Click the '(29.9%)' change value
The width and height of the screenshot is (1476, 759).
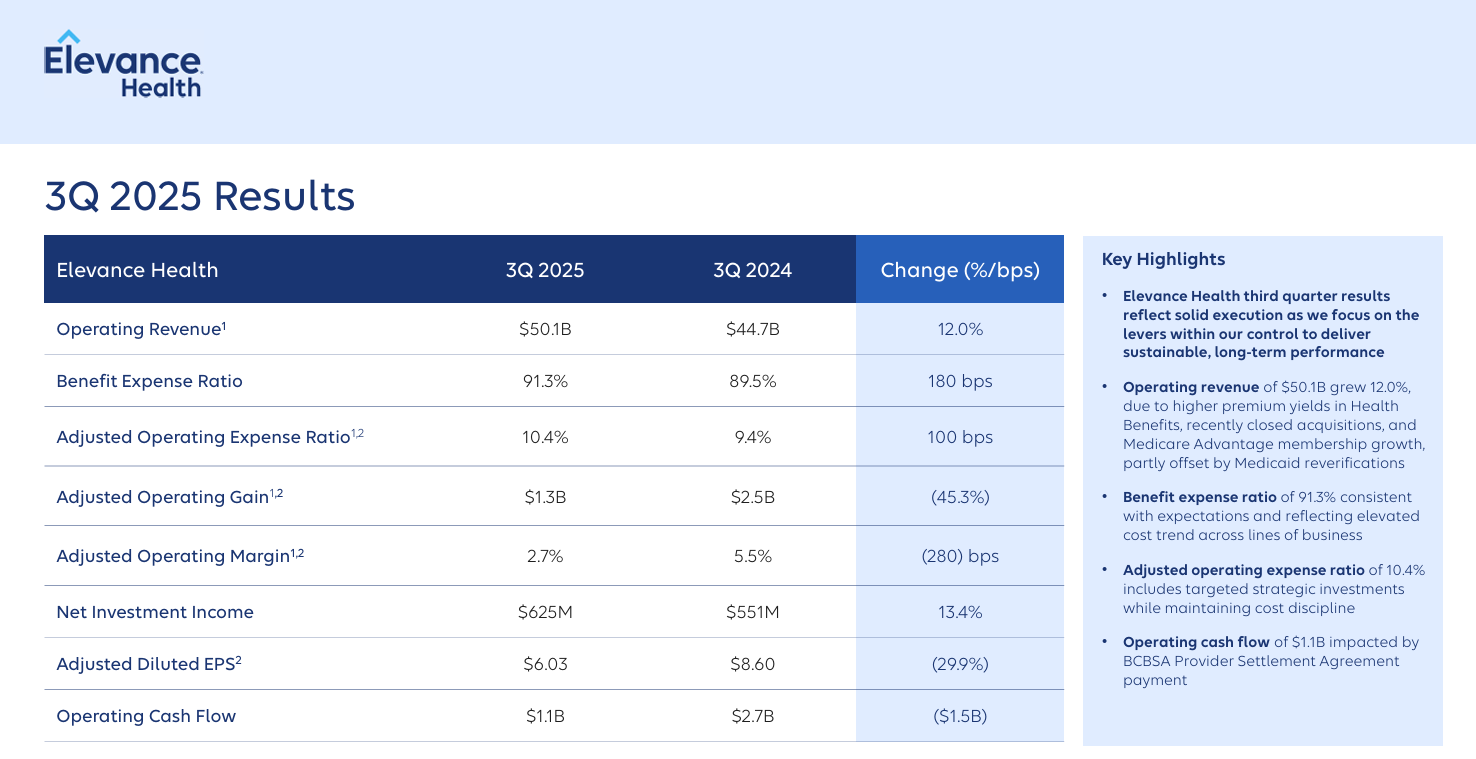pos(960,664)
